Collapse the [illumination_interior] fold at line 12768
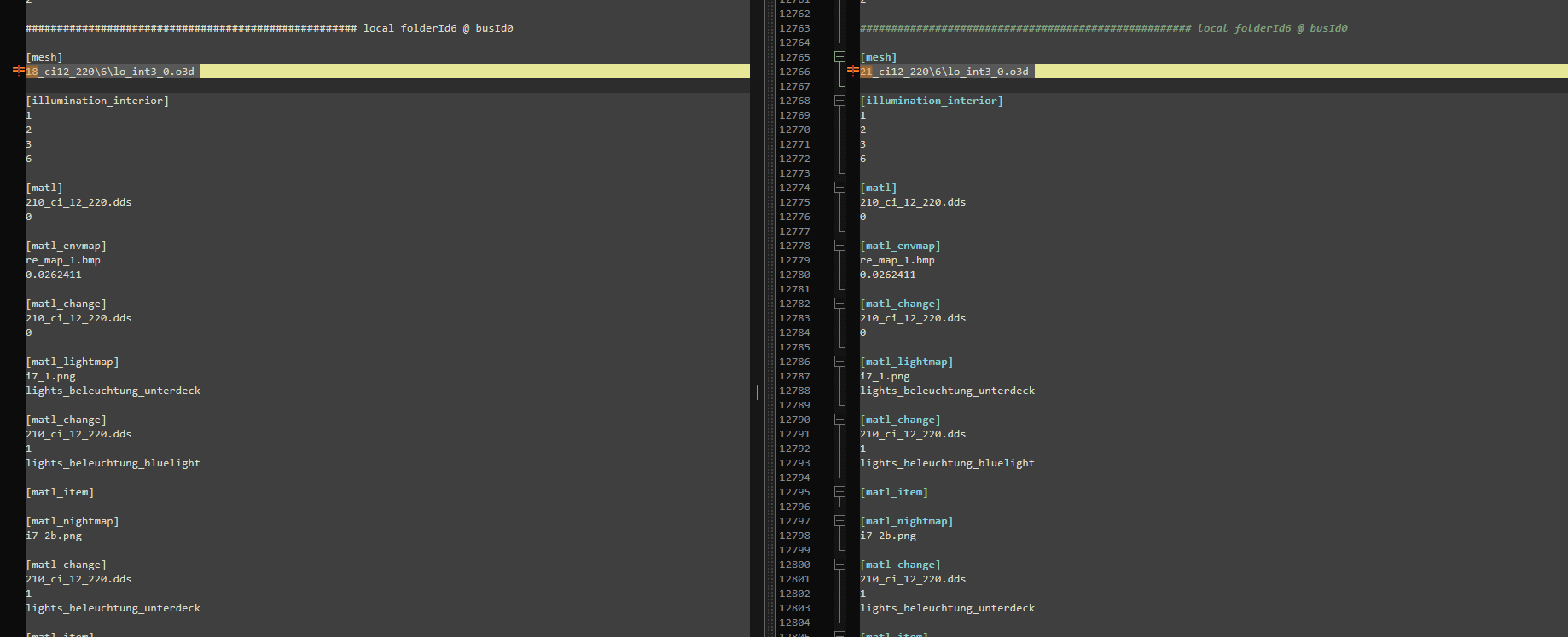 point(839,101)
